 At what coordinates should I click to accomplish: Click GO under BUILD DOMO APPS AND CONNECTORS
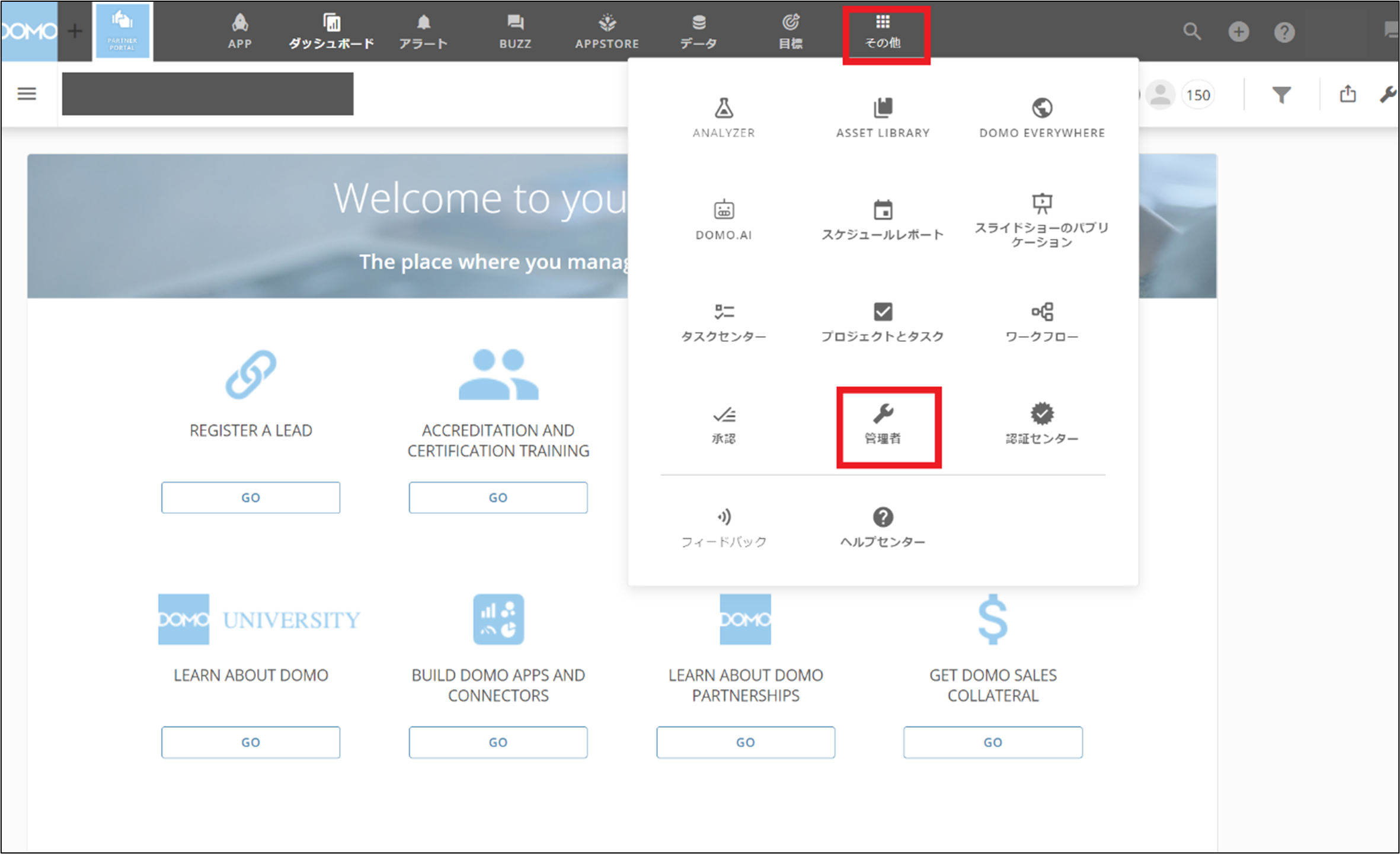coord(498,742)
